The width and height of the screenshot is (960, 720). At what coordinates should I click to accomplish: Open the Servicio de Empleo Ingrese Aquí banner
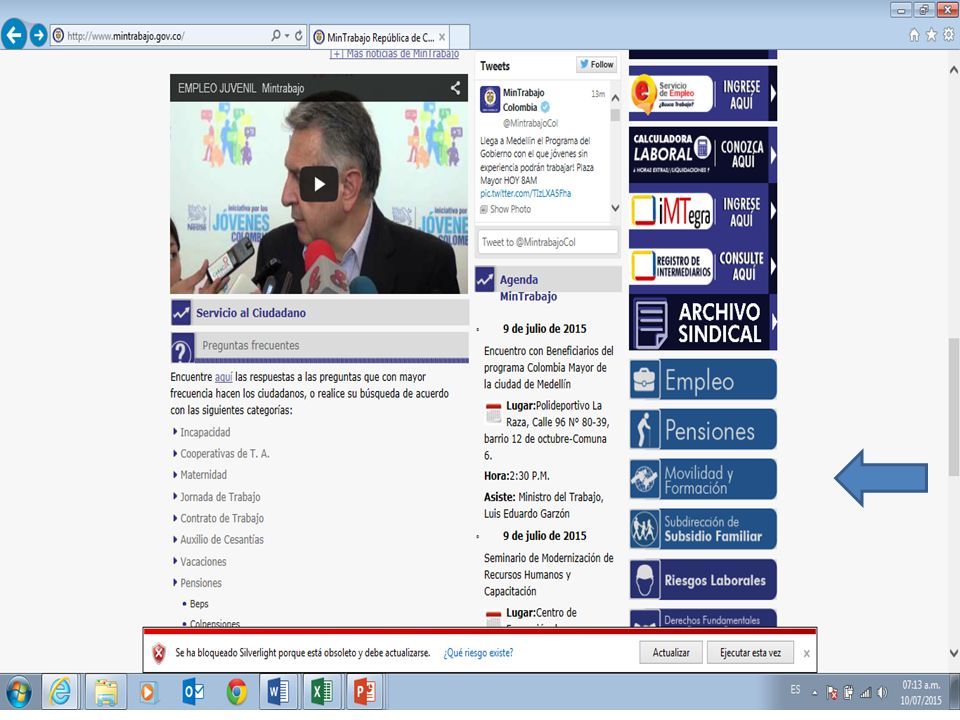coord(703,93)
